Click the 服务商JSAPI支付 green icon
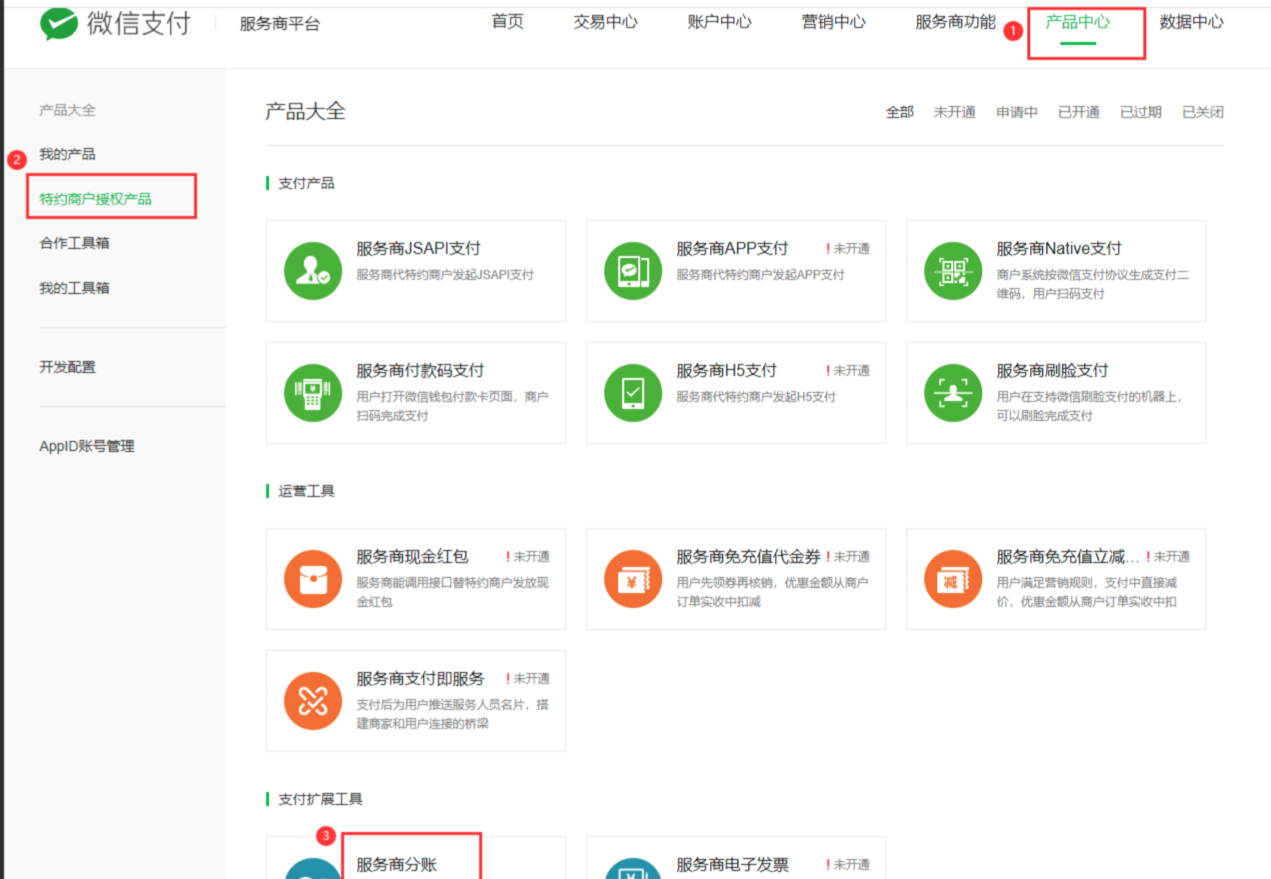This screenshot has width=1271, height=879. click(313, 271)
